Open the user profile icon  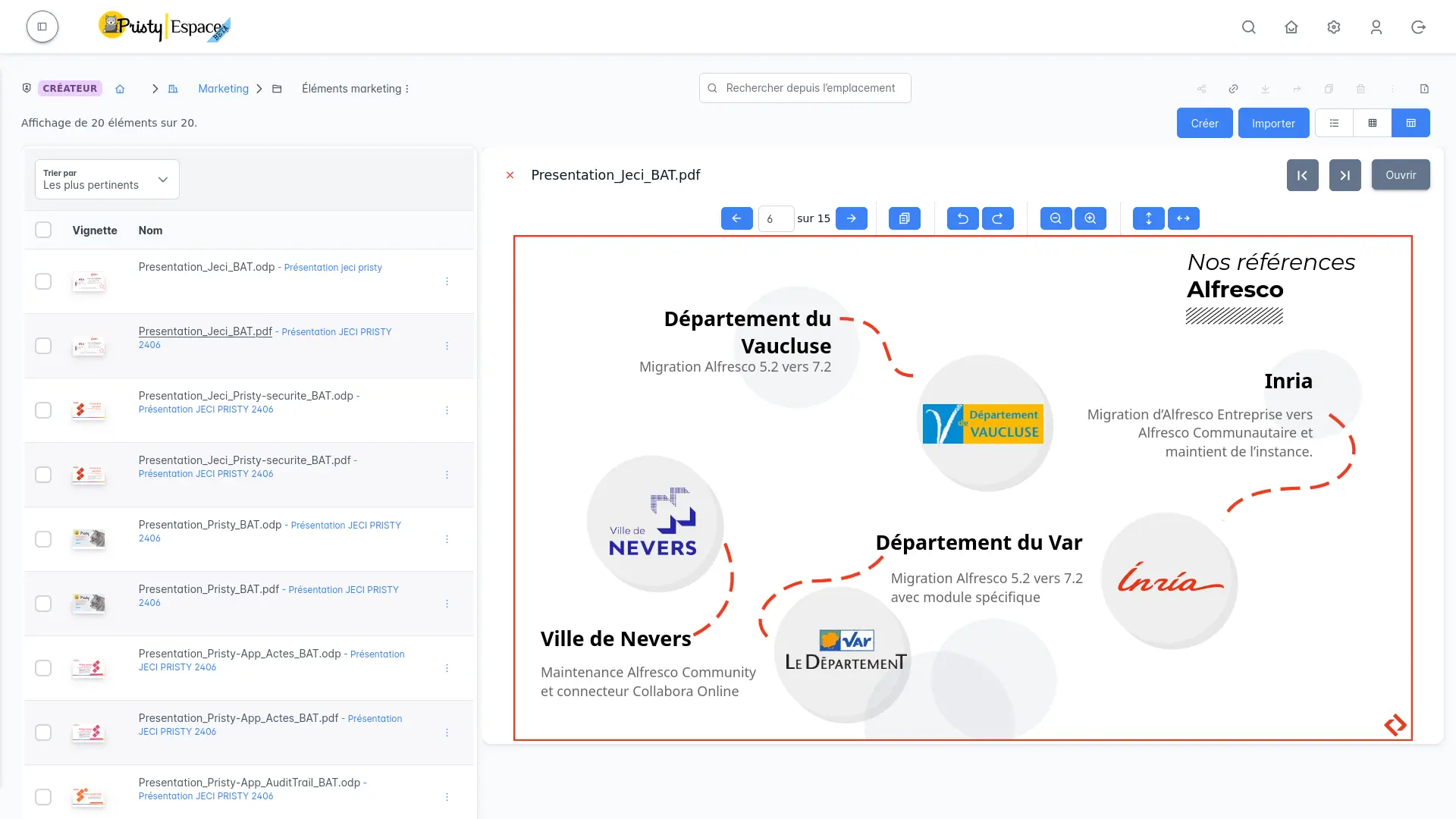(1376, 27)
